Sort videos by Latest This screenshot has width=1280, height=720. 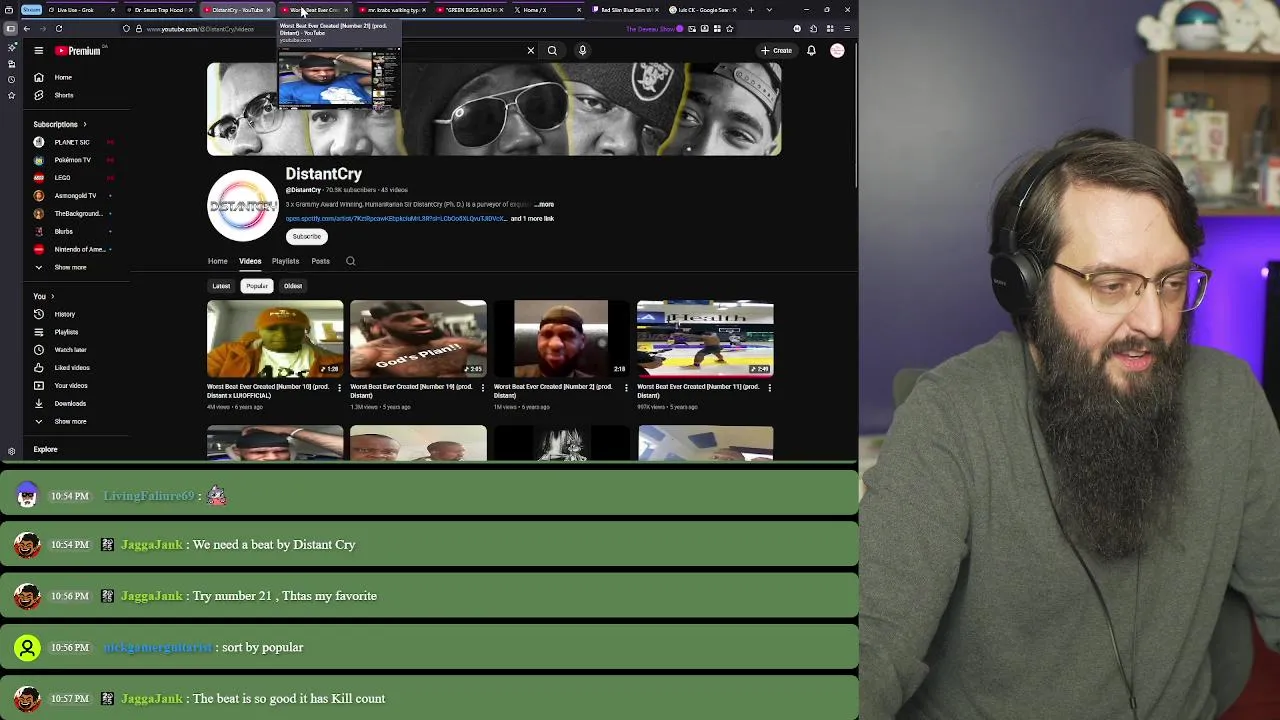coord(221,286)
